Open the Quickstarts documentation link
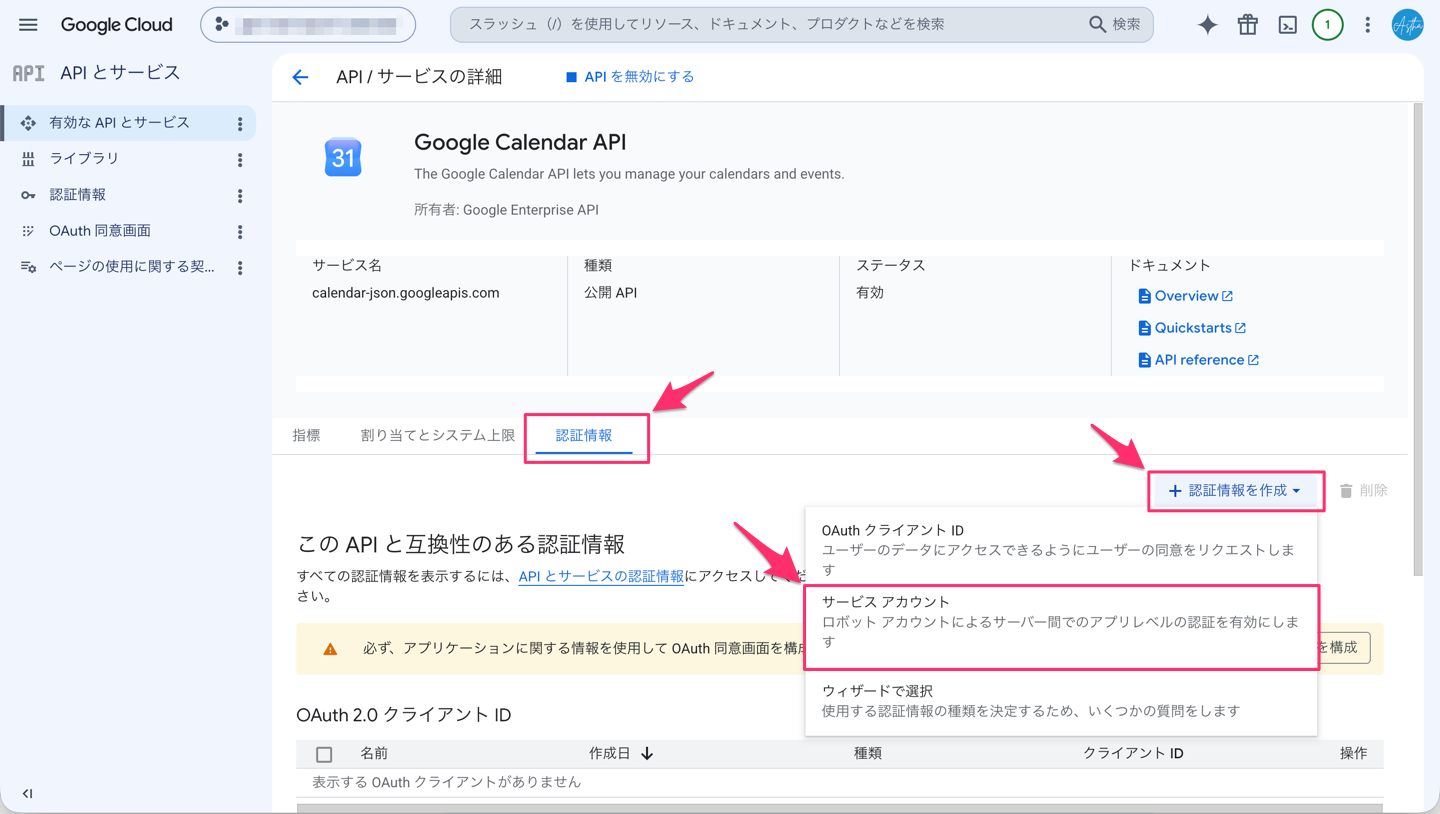The height and width of the screenshot is (814, 1440). [x=1192, y=328]
